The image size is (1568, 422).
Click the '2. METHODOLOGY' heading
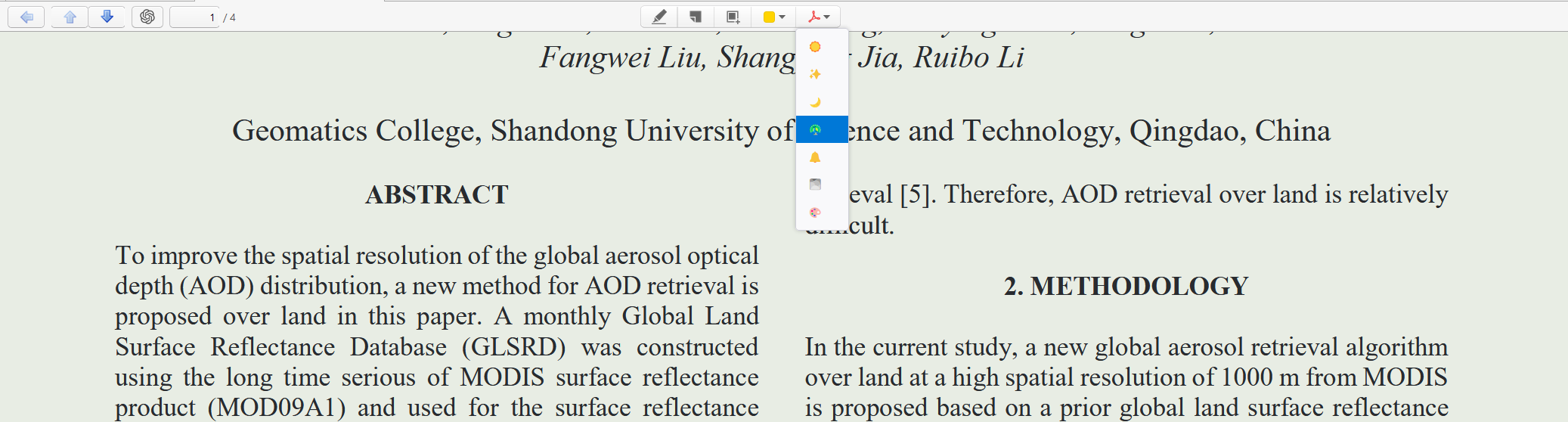tap(1126, 286)
